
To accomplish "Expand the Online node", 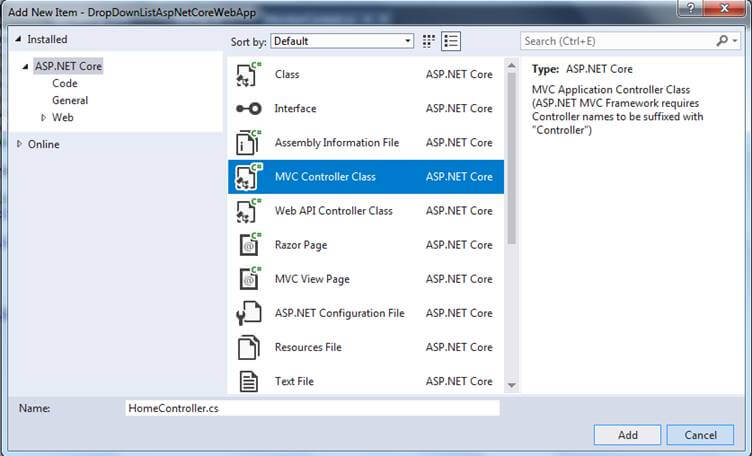I will (x=19, y=144).
